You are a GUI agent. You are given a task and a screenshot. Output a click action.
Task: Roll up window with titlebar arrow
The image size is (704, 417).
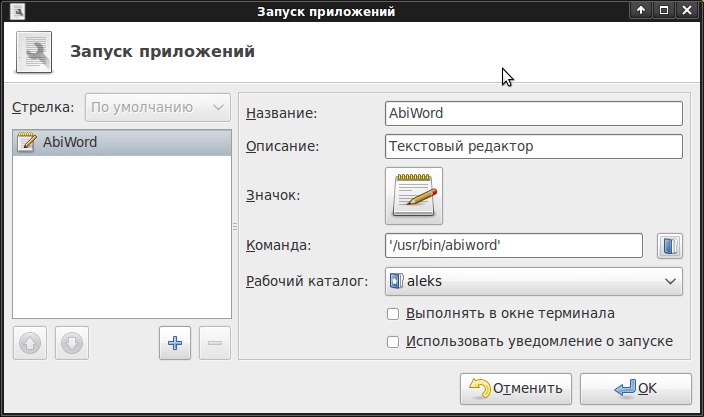(641, 10)
